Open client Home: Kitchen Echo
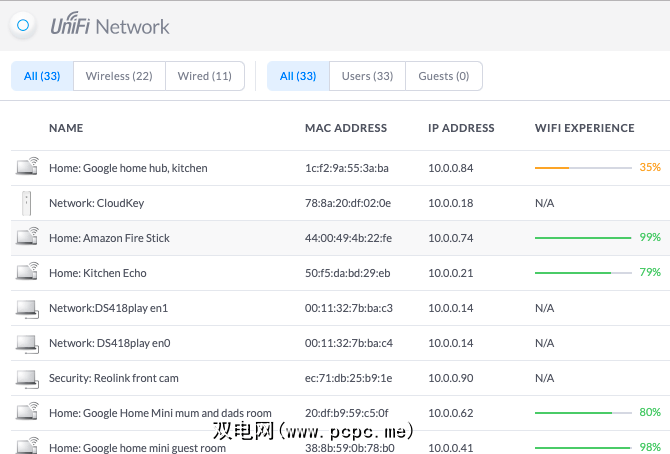Image resolution: width=670 pixels, height=454 pixels. click(98, 273)
